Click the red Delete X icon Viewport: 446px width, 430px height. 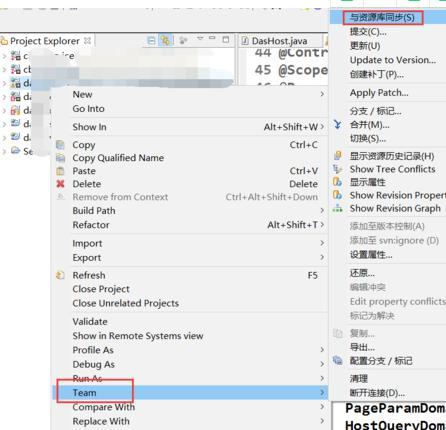60,184
